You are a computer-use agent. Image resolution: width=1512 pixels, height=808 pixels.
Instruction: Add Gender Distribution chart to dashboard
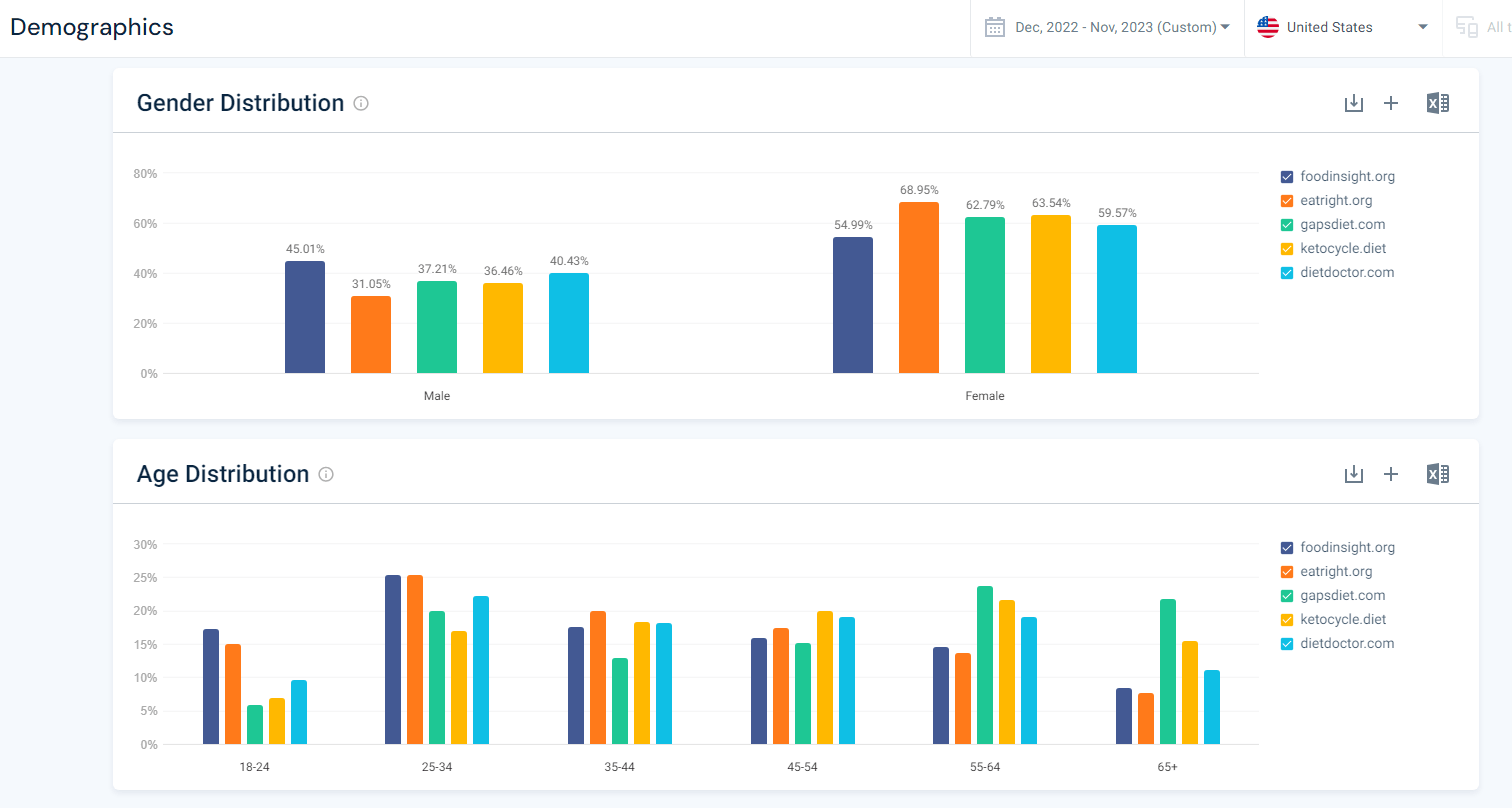pyautogui.click(x=1391, y=103)
